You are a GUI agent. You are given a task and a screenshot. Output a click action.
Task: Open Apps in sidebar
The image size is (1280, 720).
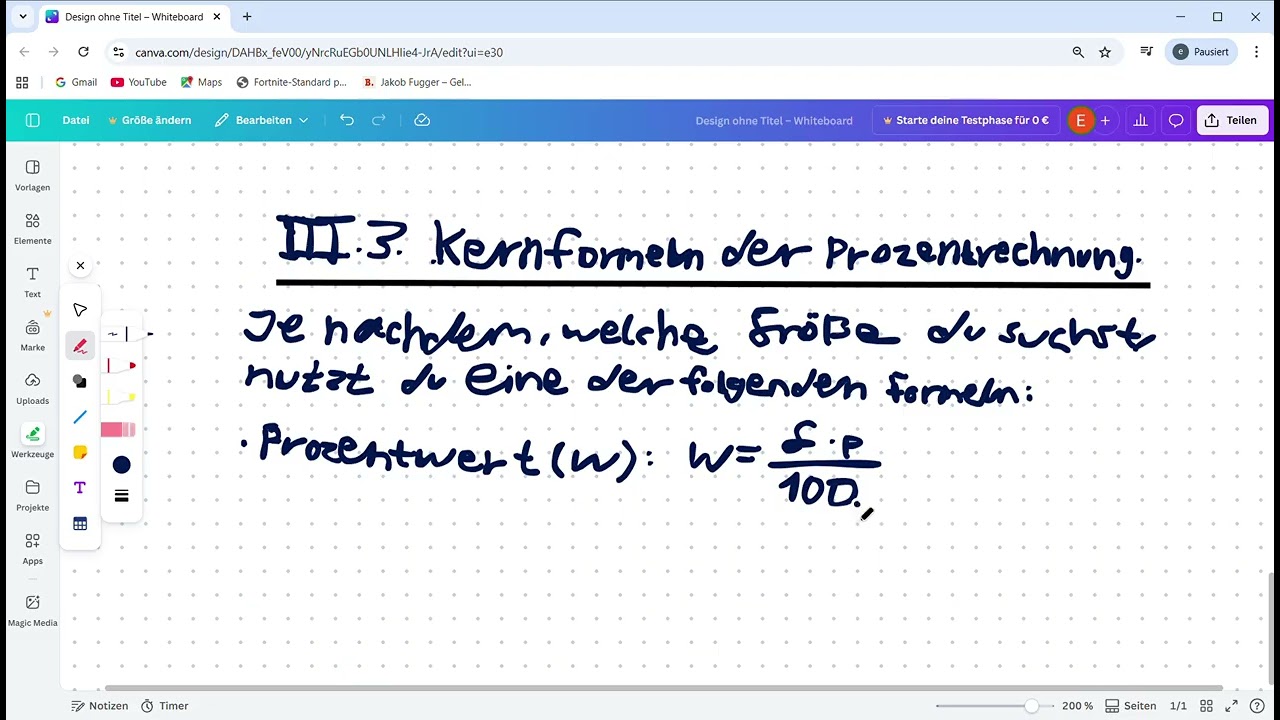pos(33,548)
